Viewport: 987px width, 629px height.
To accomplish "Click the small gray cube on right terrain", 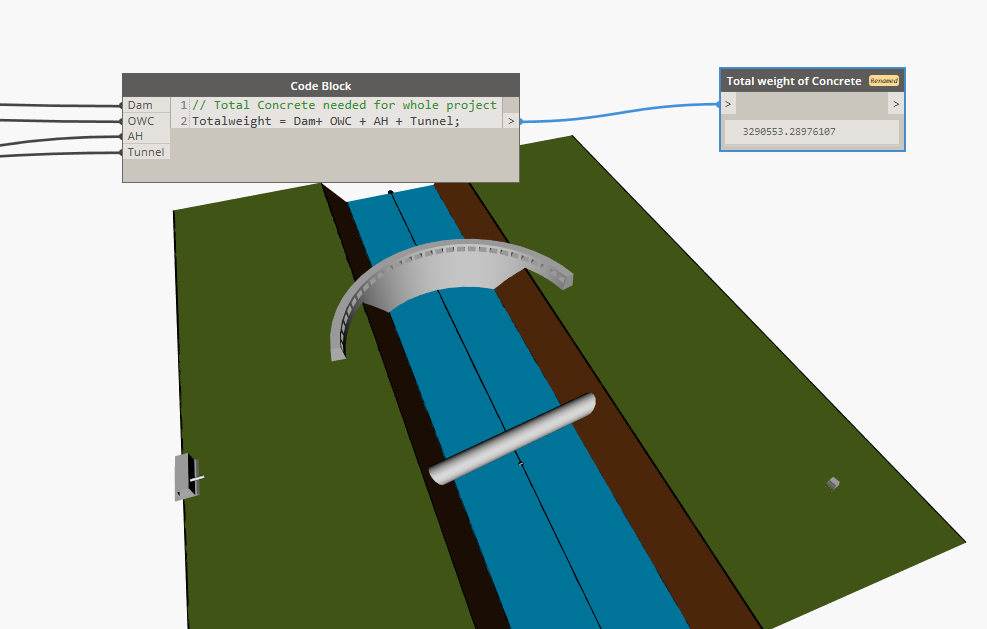I will (x=833, y=484).
